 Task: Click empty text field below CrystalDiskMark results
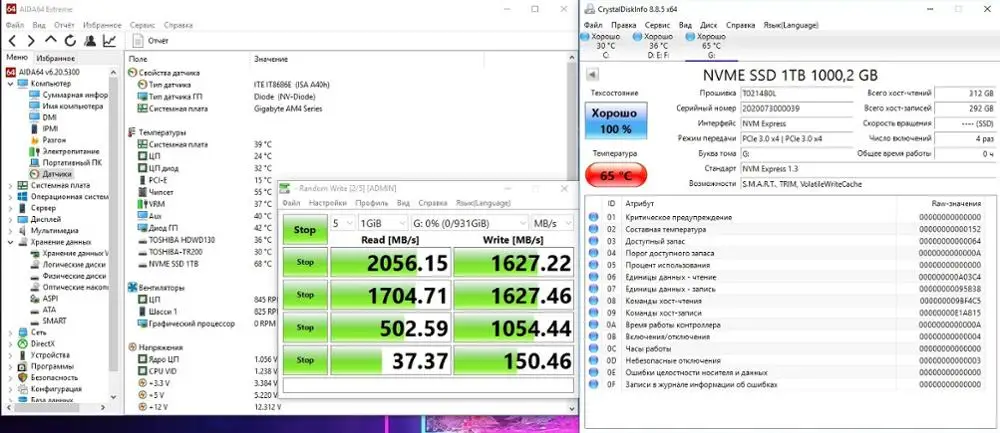pos(428,385)
